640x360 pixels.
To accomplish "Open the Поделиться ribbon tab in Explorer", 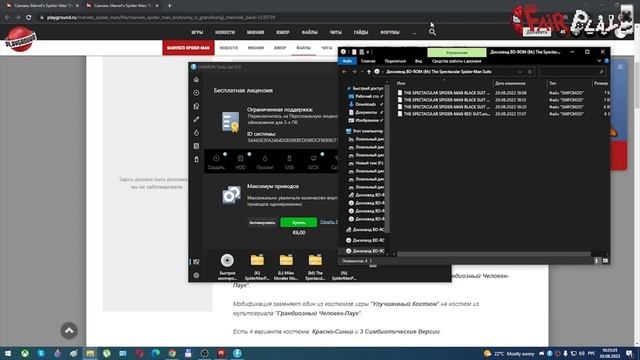I will (395, 61).
